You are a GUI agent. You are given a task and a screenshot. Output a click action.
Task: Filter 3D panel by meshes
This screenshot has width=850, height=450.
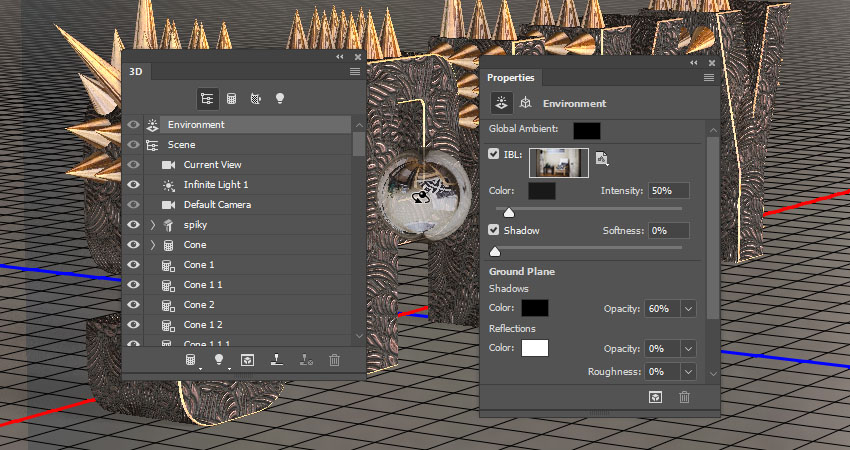(x=231, y=99)
